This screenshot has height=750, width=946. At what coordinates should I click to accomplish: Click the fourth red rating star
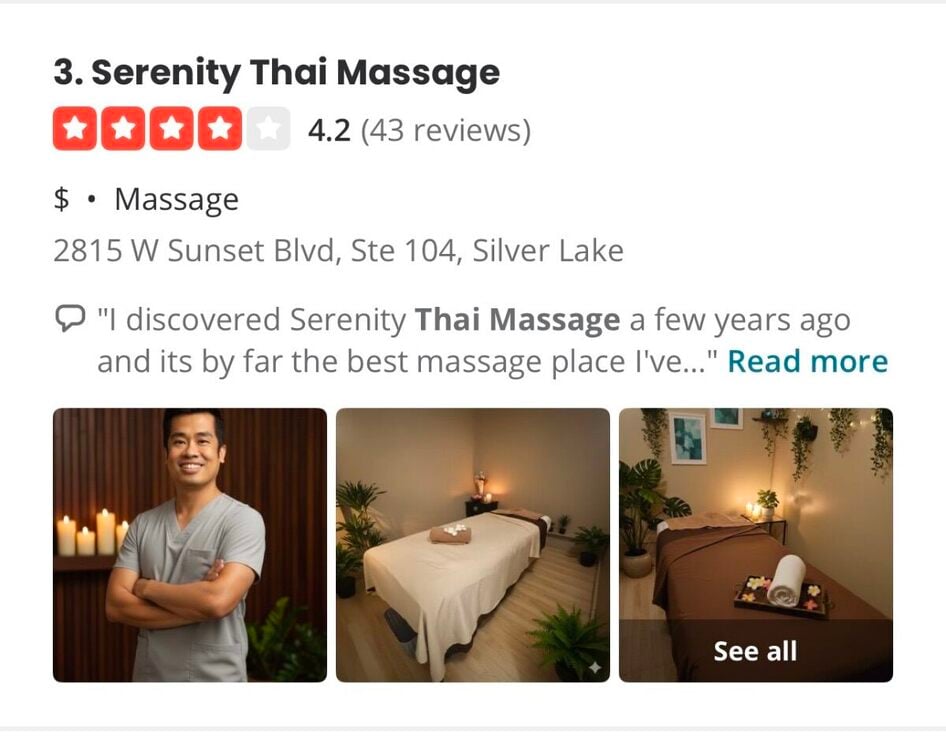coord(220,129)
